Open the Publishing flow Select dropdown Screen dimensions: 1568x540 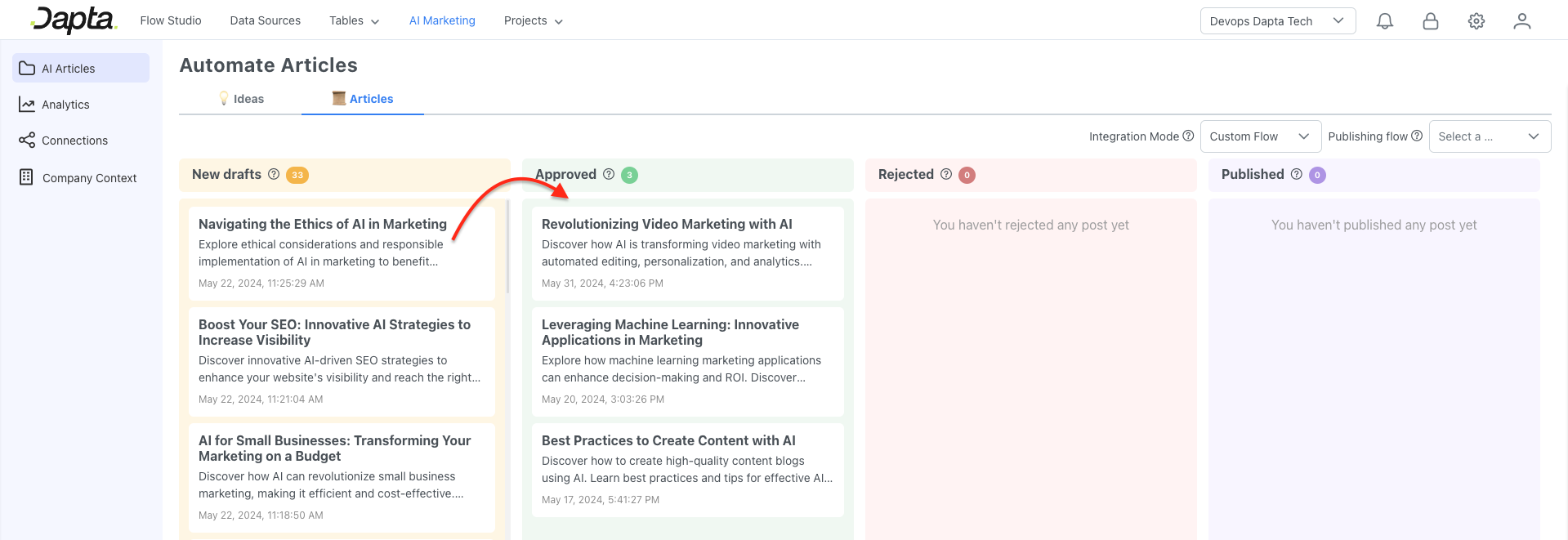pyautogui.click(x=1489, y=136)
